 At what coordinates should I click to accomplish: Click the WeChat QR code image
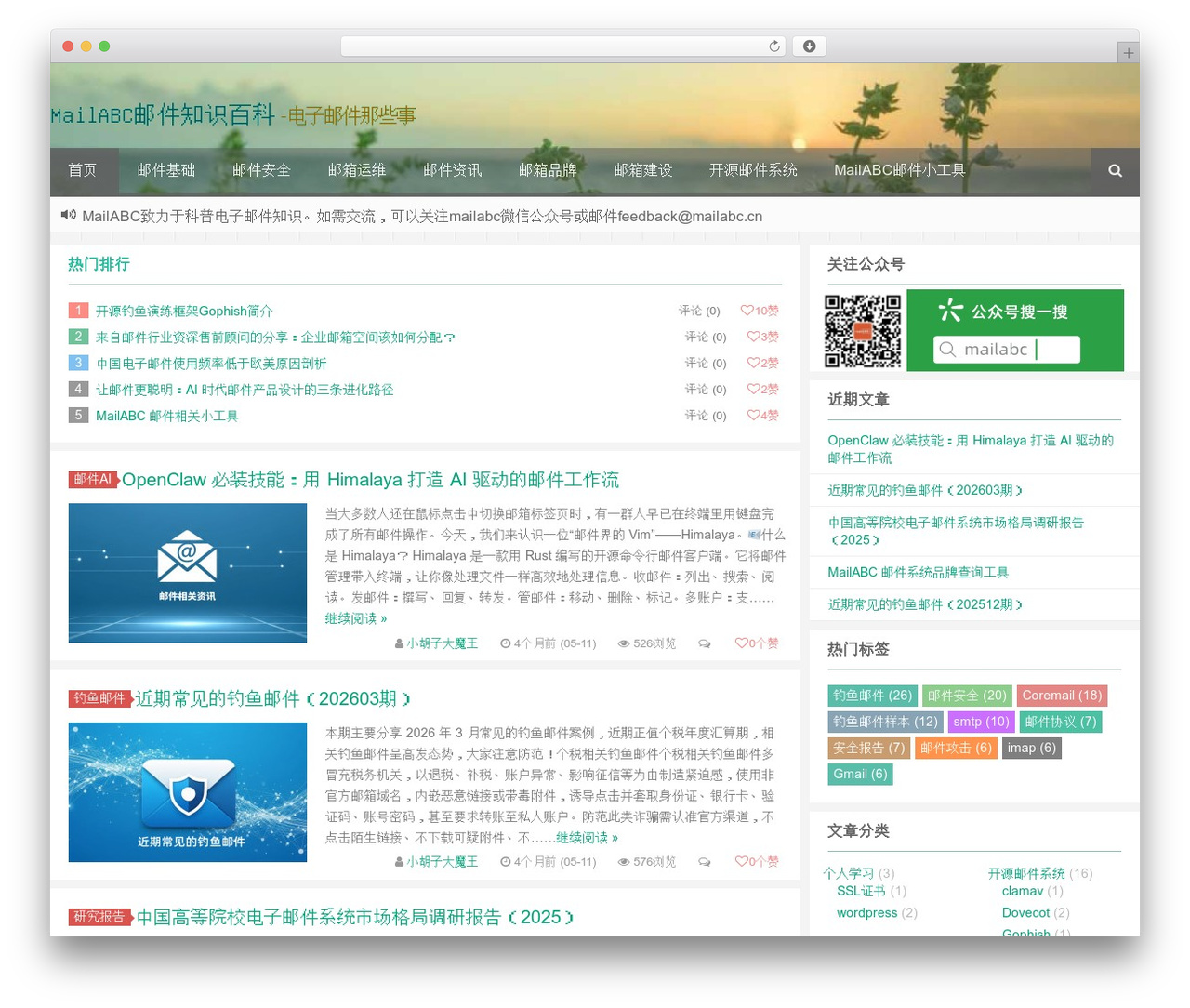pyautogui.click(x=863, y=330)
